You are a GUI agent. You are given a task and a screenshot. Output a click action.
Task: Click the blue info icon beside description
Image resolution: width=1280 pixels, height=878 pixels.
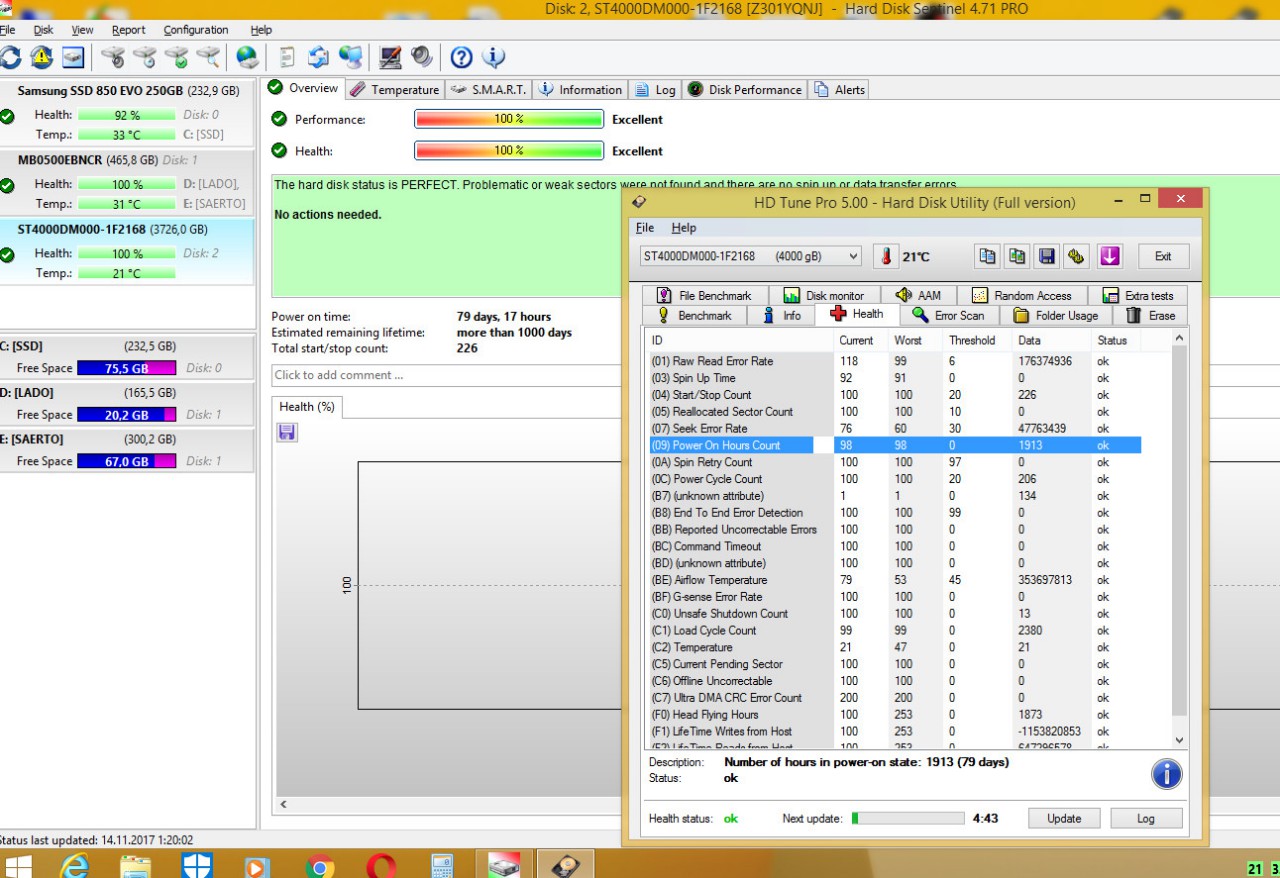coord(1166,773)
